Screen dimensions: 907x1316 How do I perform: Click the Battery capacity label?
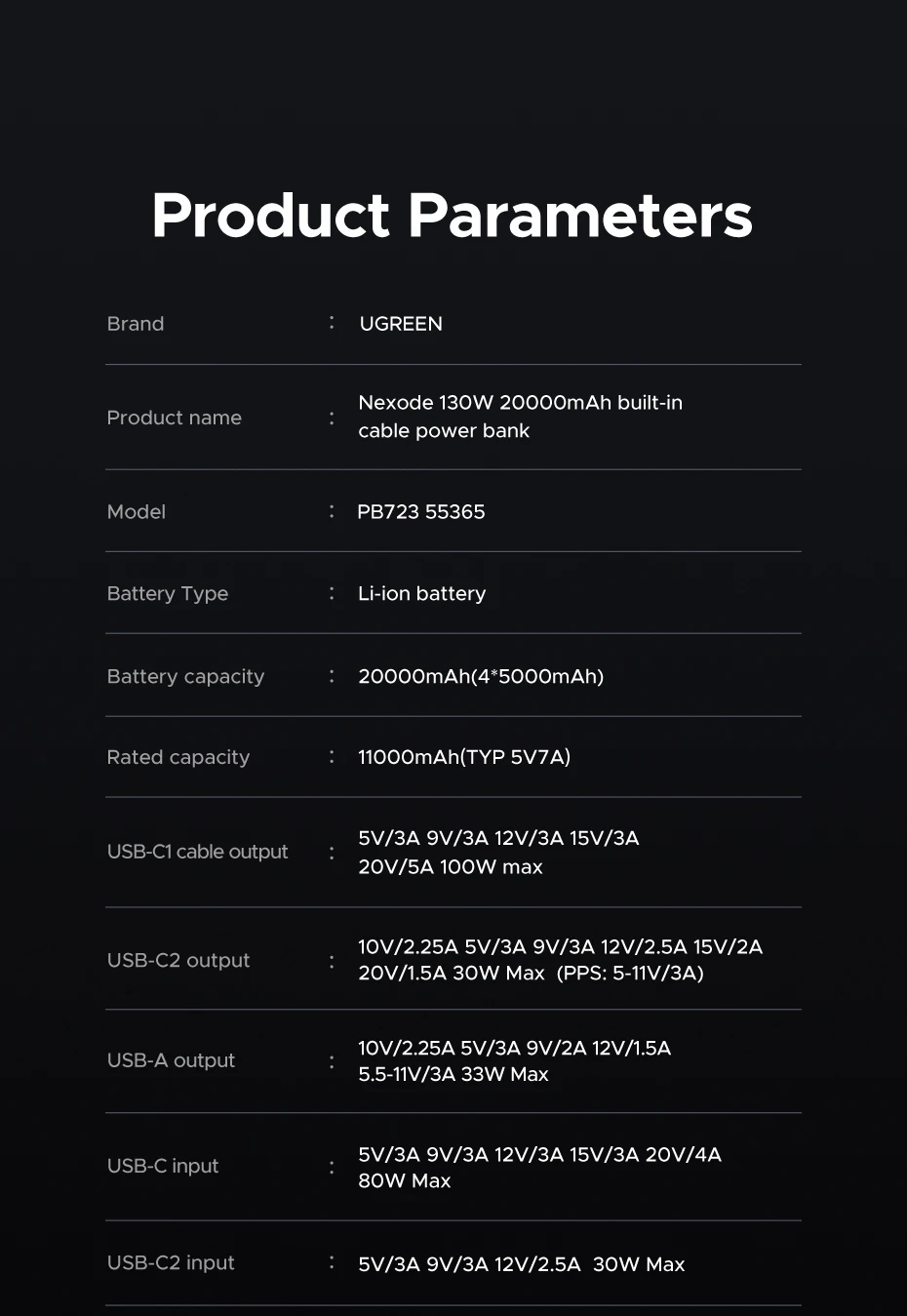pyautogui.click(x=185, y=677)
